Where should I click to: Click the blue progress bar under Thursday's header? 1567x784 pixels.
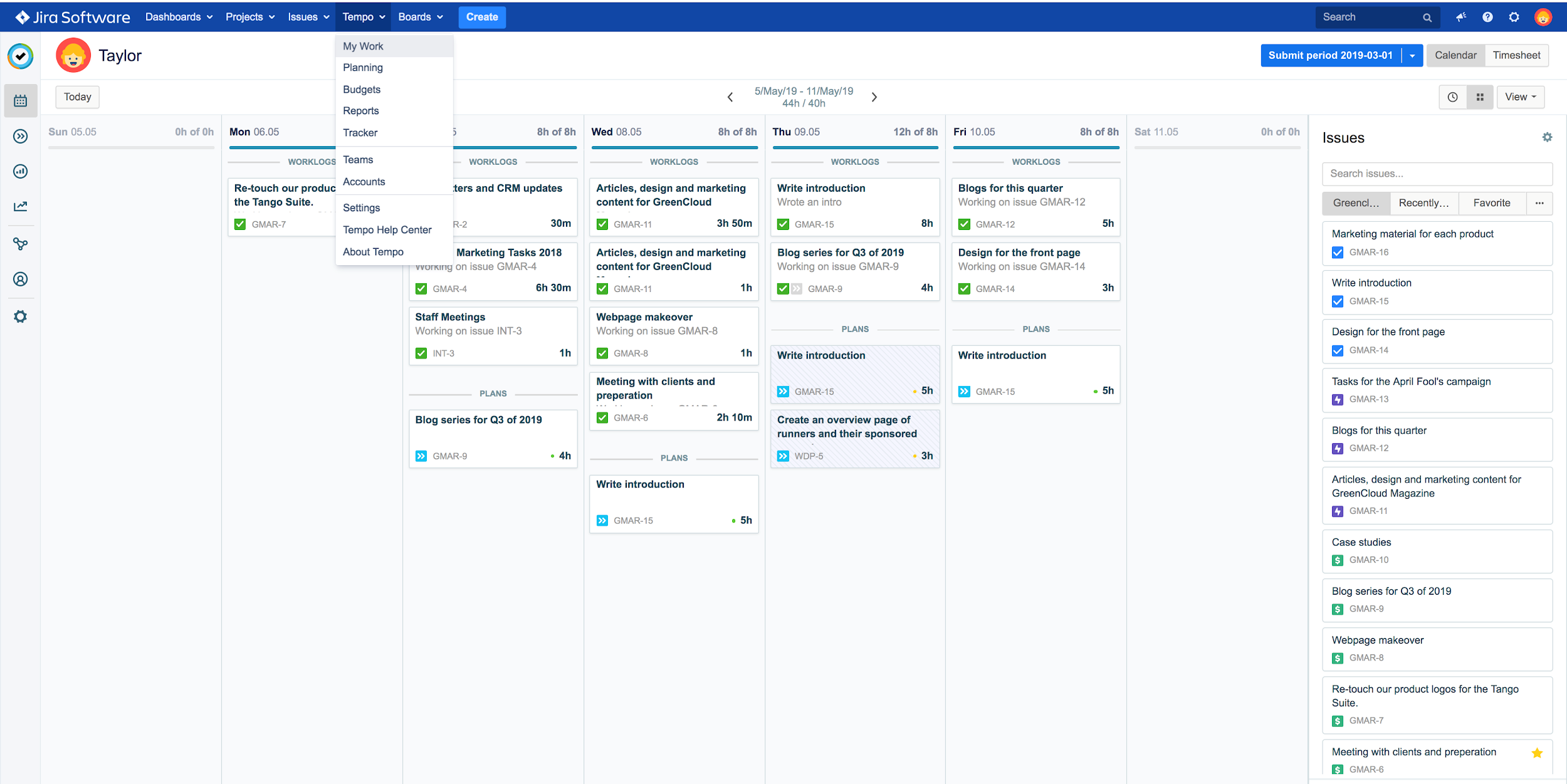pyautogui.click(x=855, y=148)
